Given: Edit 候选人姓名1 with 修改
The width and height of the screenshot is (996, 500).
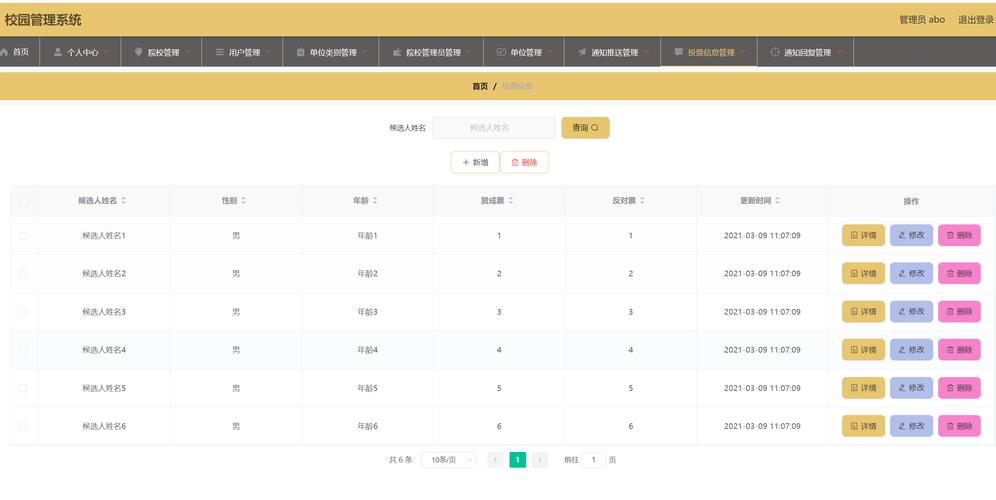Looking at the screenshot, I should [x=912, y=235].
